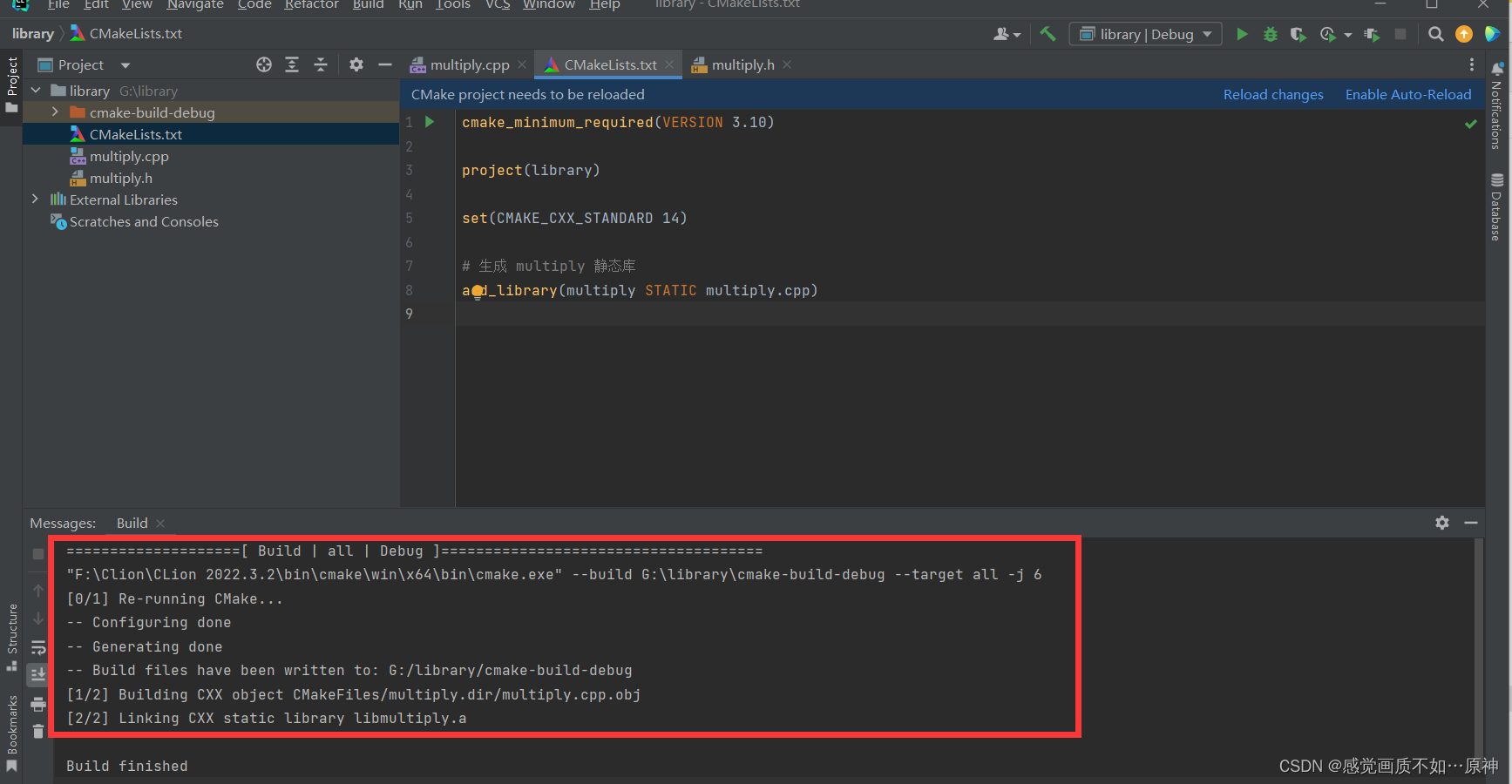This screenshot has height=784, width=1512.
Task: Expand External Libraries in the Project tree
Action: point(35,199)
